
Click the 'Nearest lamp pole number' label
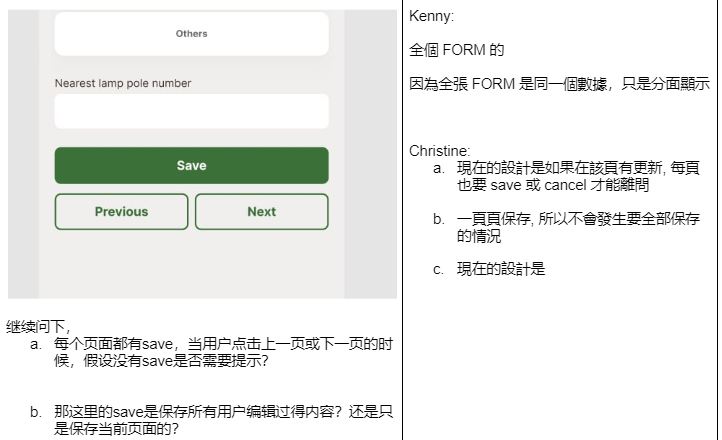click(122, 83)
